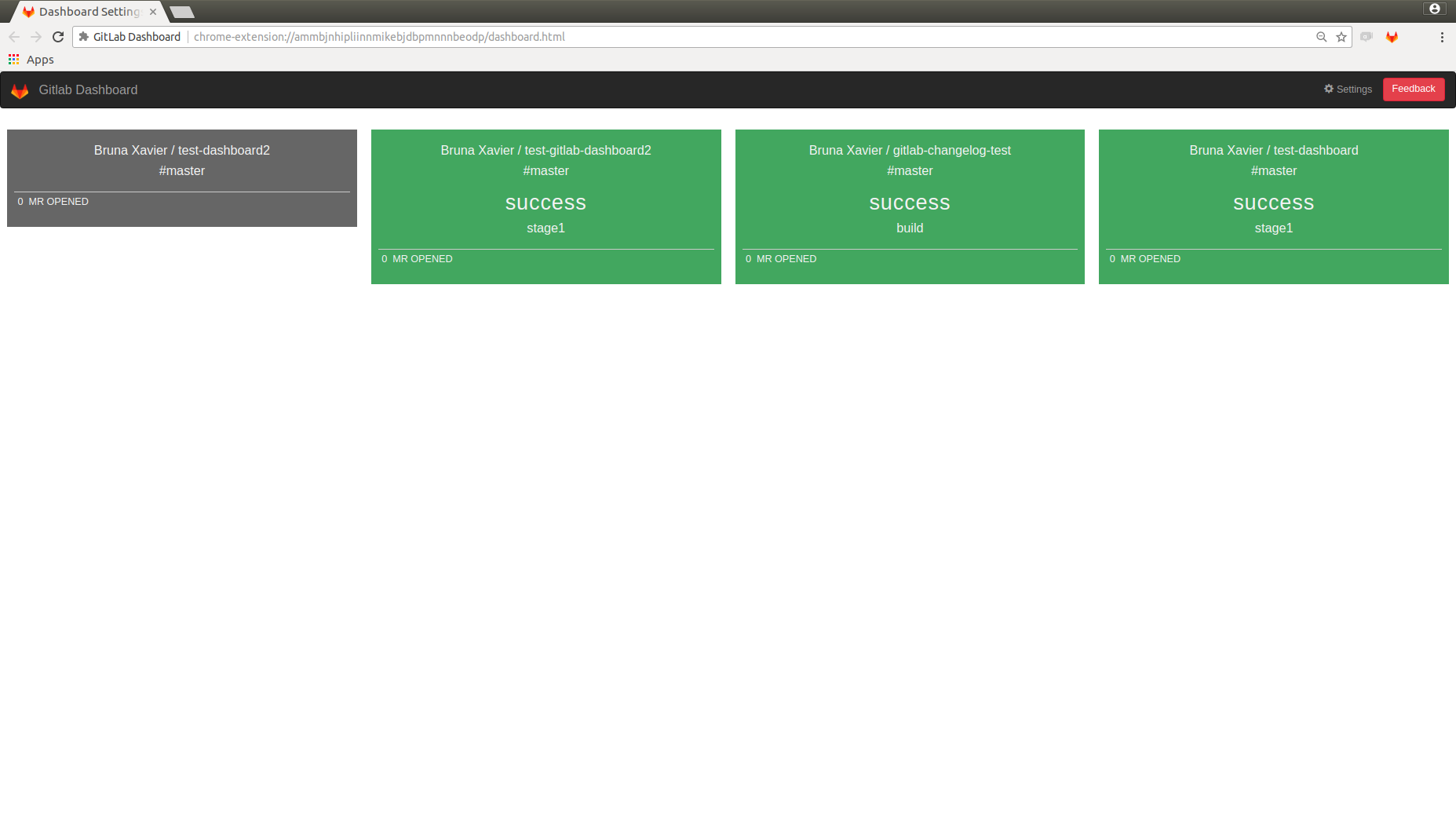Reload the dashboard page
This screenshot has width=1456, height=829.
(x=58, y=37)
